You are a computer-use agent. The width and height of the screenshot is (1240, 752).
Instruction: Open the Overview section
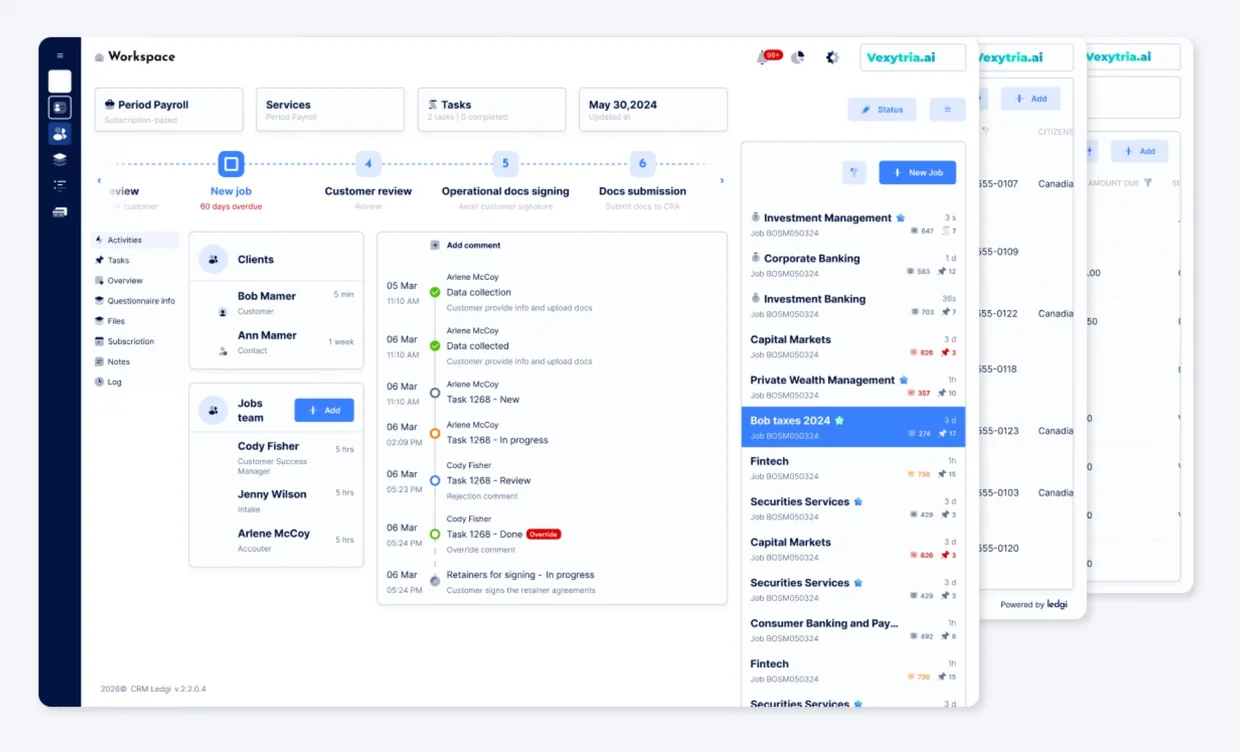coord(118,281)
